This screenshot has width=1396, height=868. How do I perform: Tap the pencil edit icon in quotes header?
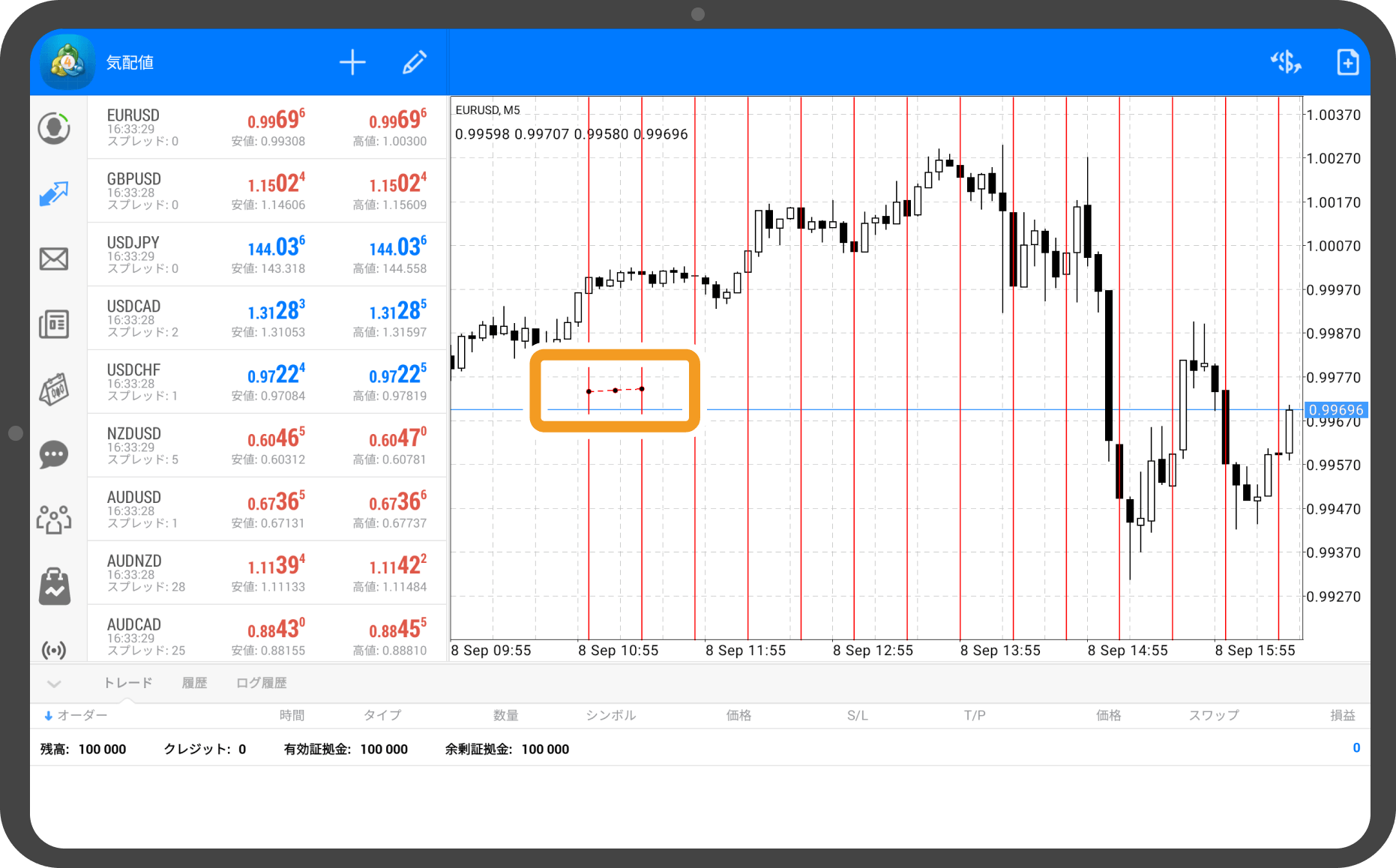pos(414,63)
